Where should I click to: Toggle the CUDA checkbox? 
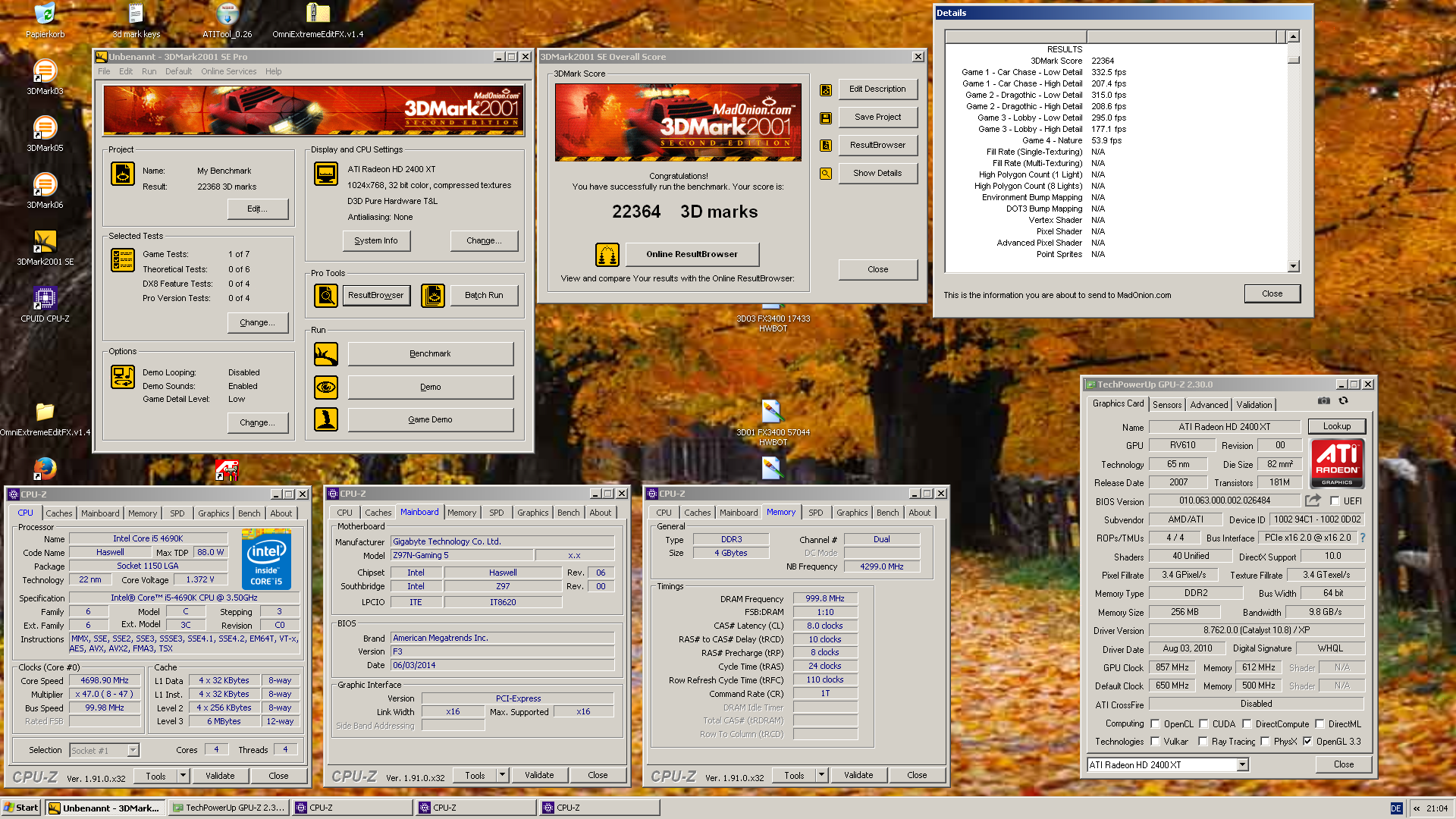tap(1203, 724)
